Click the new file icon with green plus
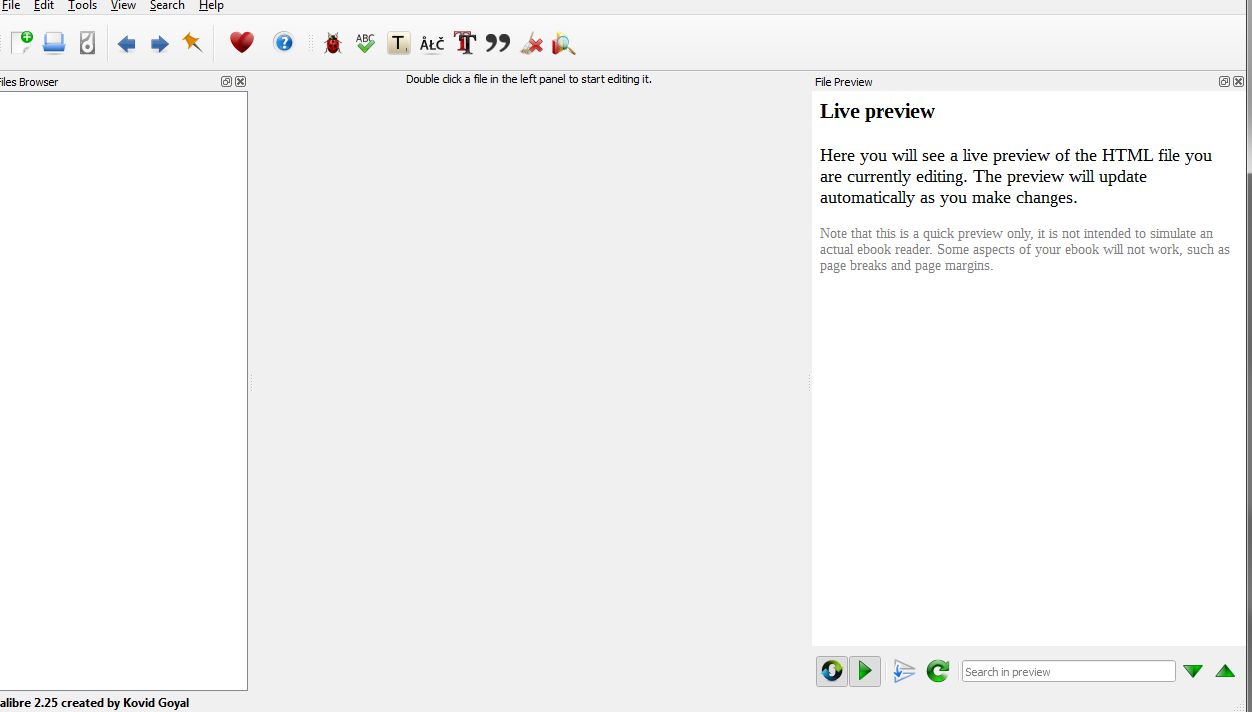Screen dimensions: 1252x712 22,43
